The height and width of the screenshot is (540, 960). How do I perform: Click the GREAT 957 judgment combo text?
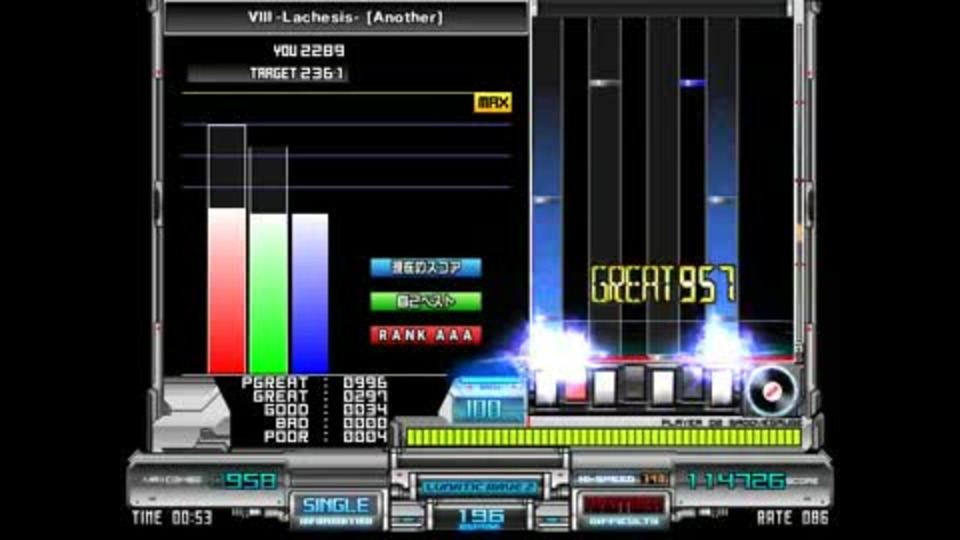coord(663,284)
